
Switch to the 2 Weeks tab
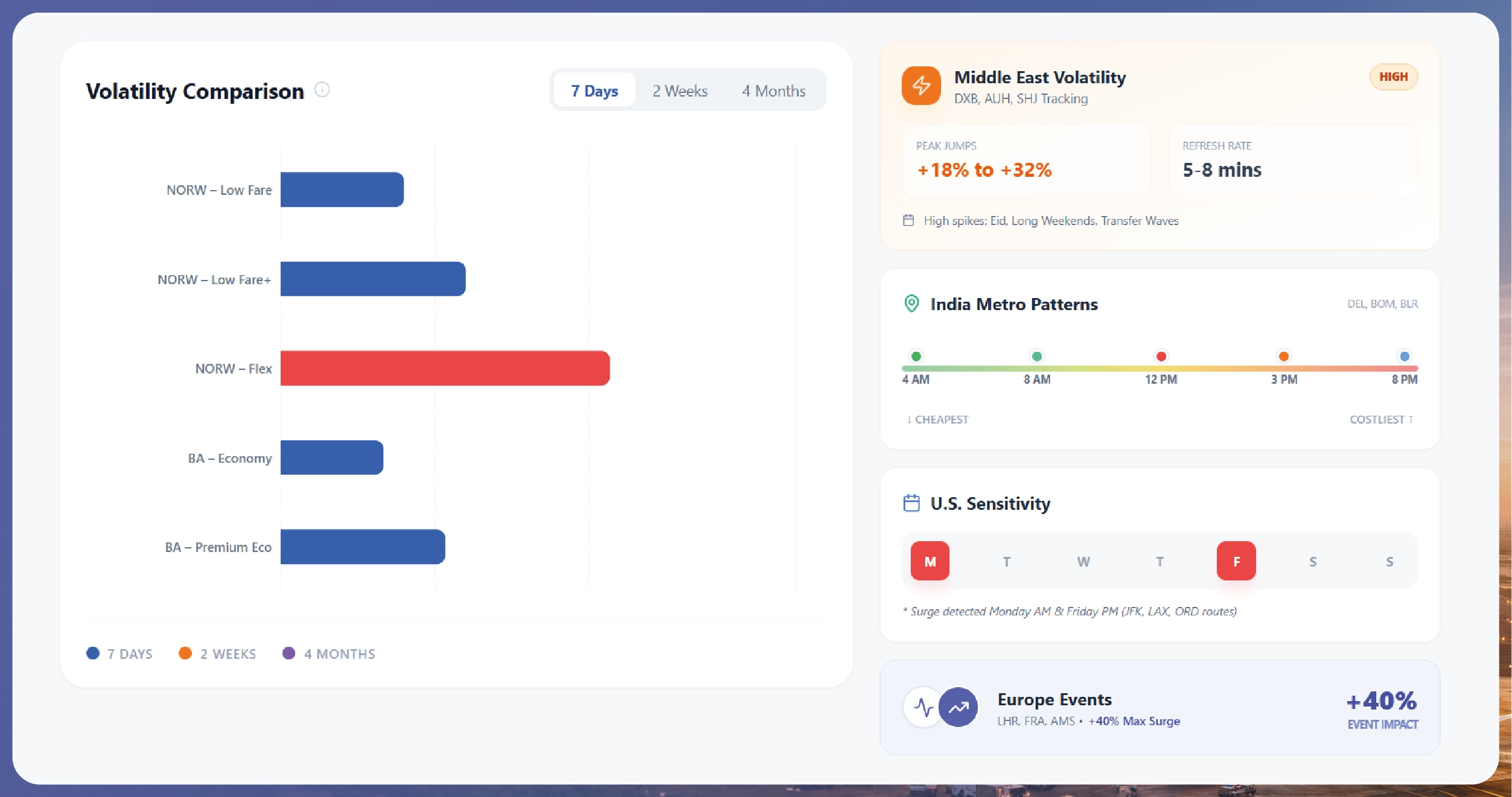680,90
